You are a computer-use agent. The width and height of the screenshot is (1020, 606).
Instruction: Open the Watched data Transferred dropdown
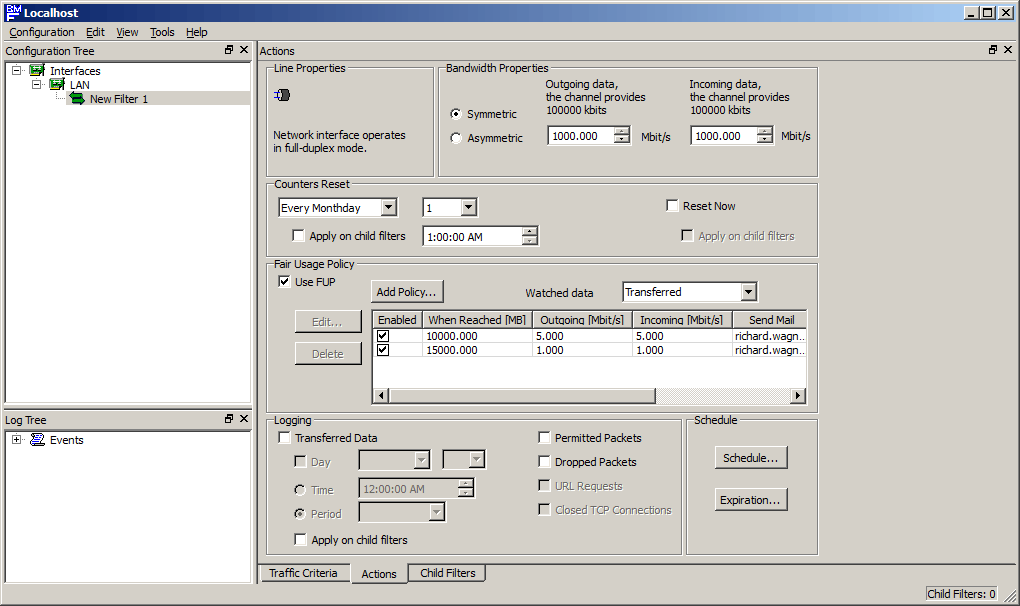pos(749,292)
